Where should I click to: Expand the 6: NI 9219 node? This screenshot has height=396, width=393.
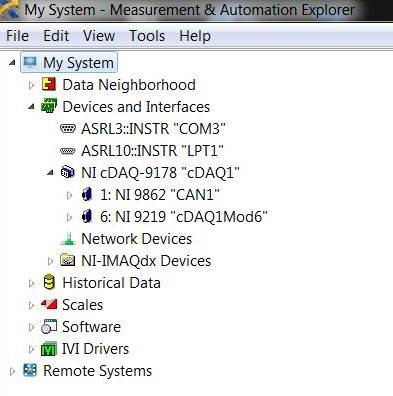tap(69, 217)
